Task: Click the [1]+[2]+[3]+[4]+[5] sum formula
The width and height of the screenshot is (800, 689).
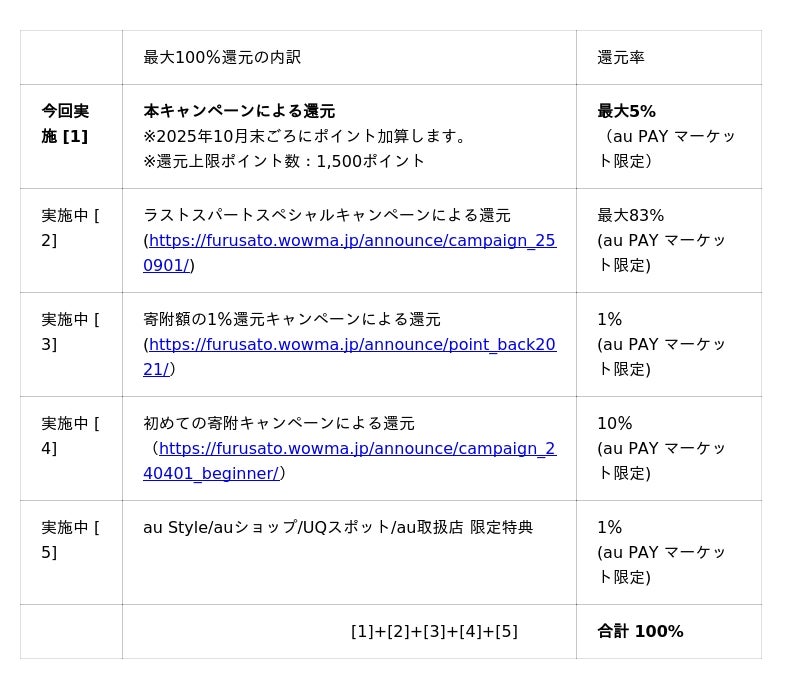Action: 434,632
